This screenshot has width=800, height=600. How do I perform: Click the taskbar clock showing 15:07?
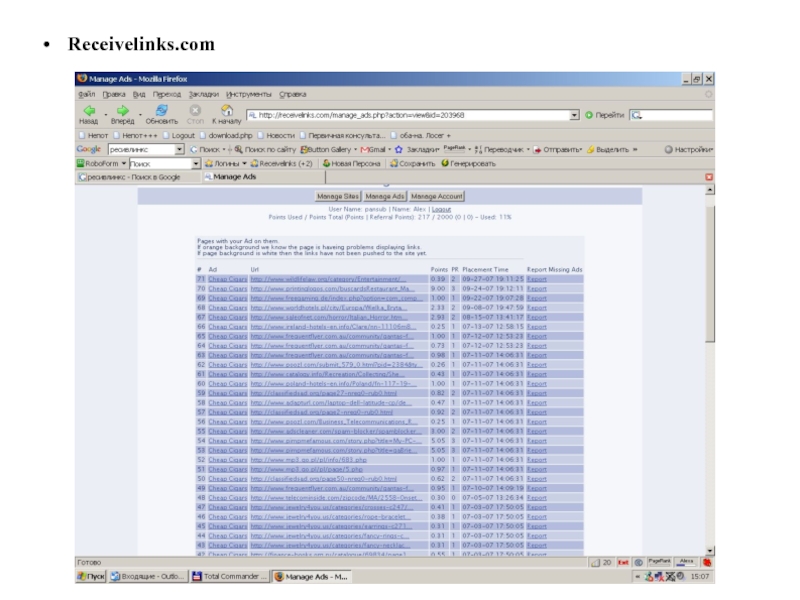699,577
